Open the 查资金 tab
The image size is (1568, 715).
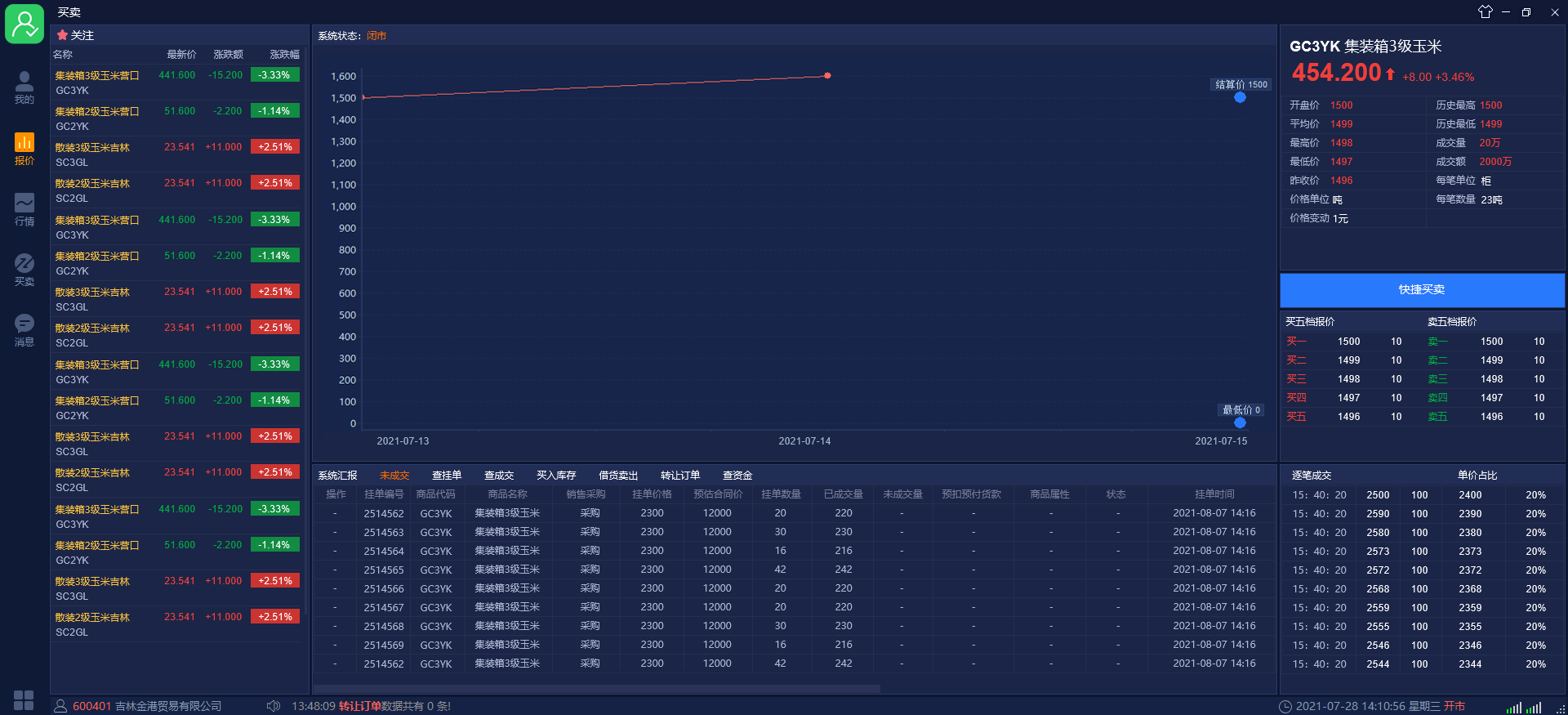737,476
